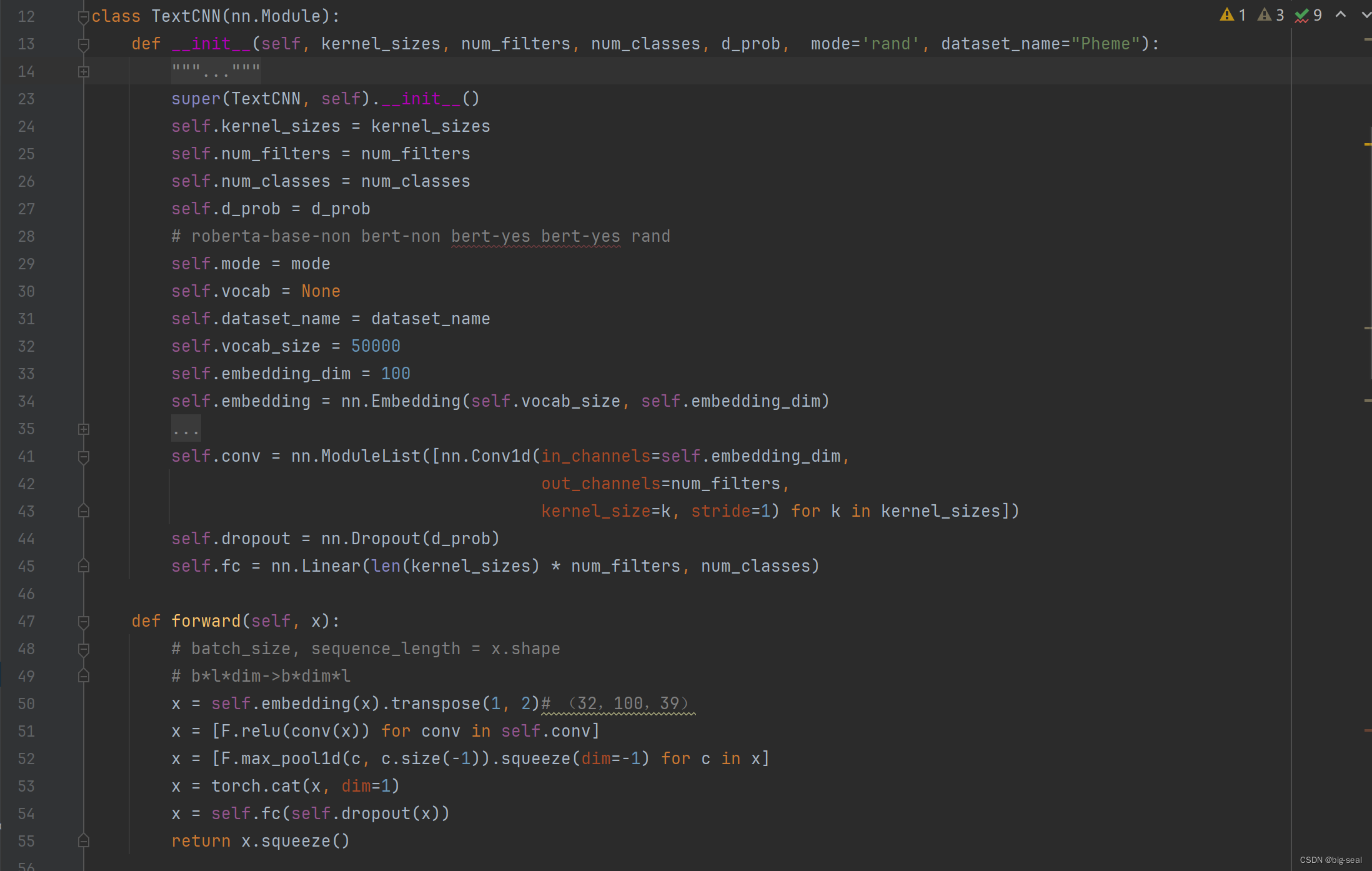
Task: Click the folded ellipsis placeholder on line 35
Action: (x=186, y=429)
